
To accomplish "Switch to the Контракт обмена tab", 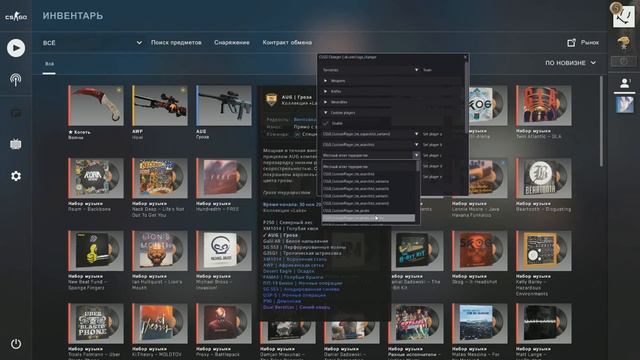I will pos(287,42).
